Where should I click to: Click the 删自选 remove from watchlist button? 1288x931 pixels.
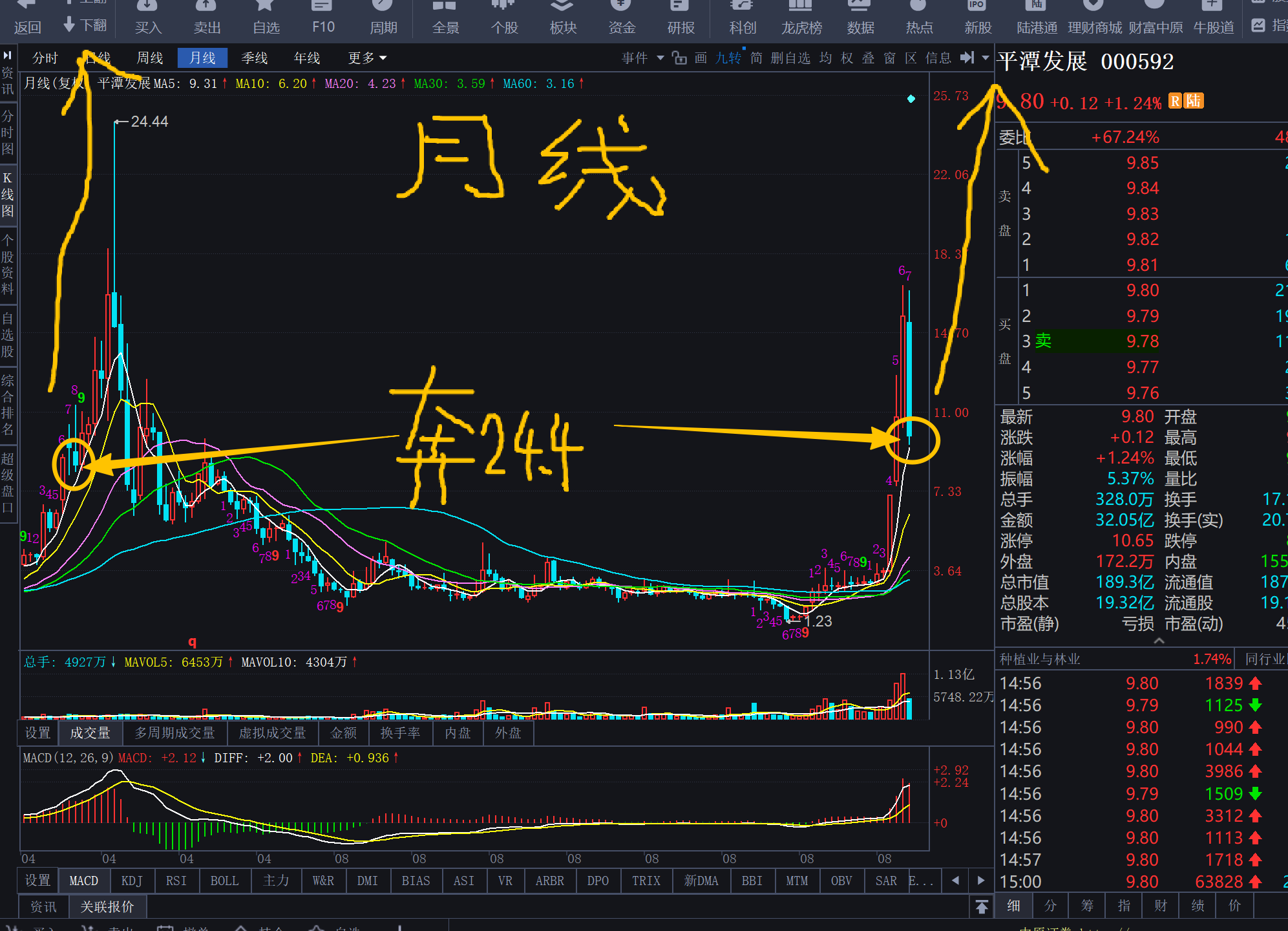790,58
